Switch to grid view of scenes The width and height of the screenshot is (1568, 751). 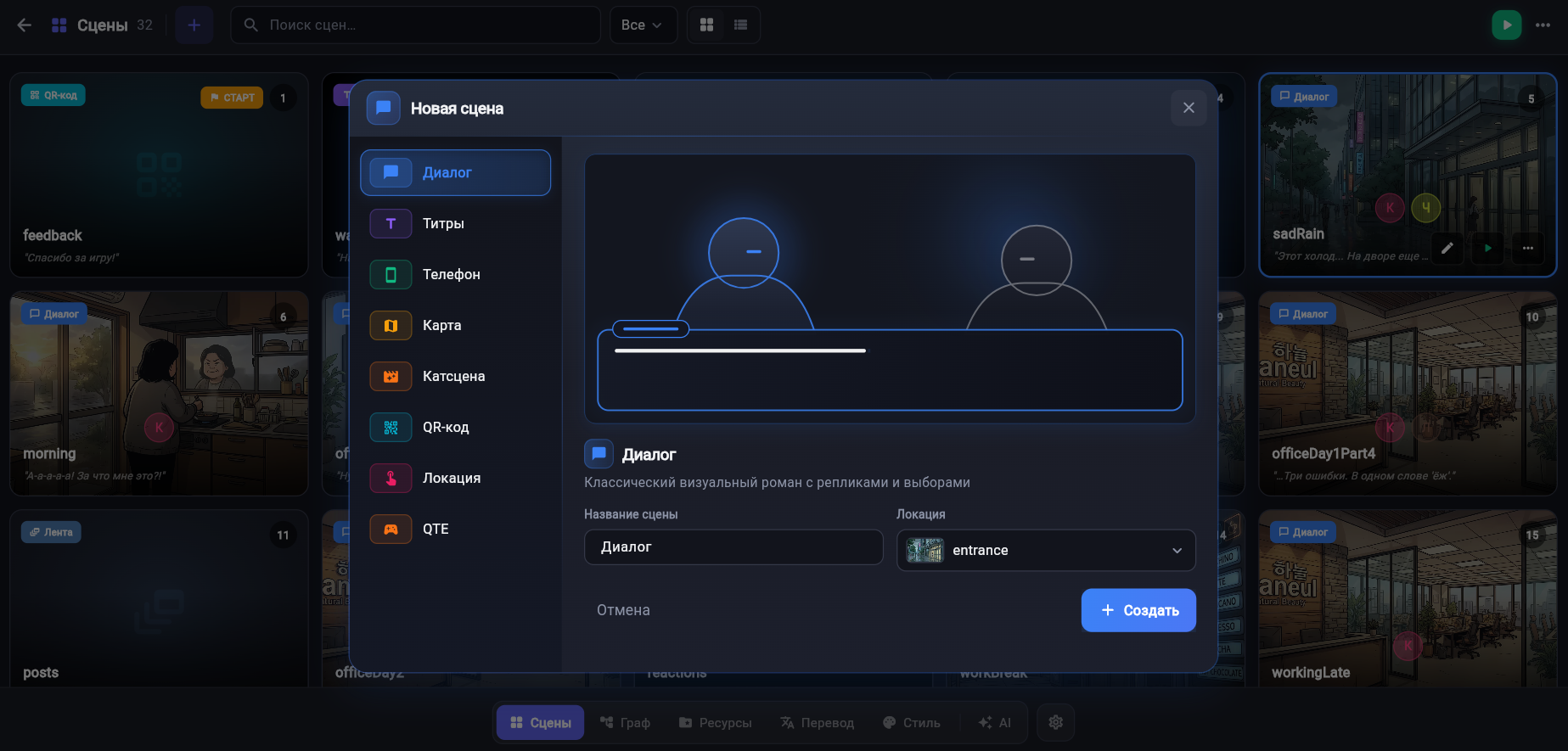click(x=706, y=25)
